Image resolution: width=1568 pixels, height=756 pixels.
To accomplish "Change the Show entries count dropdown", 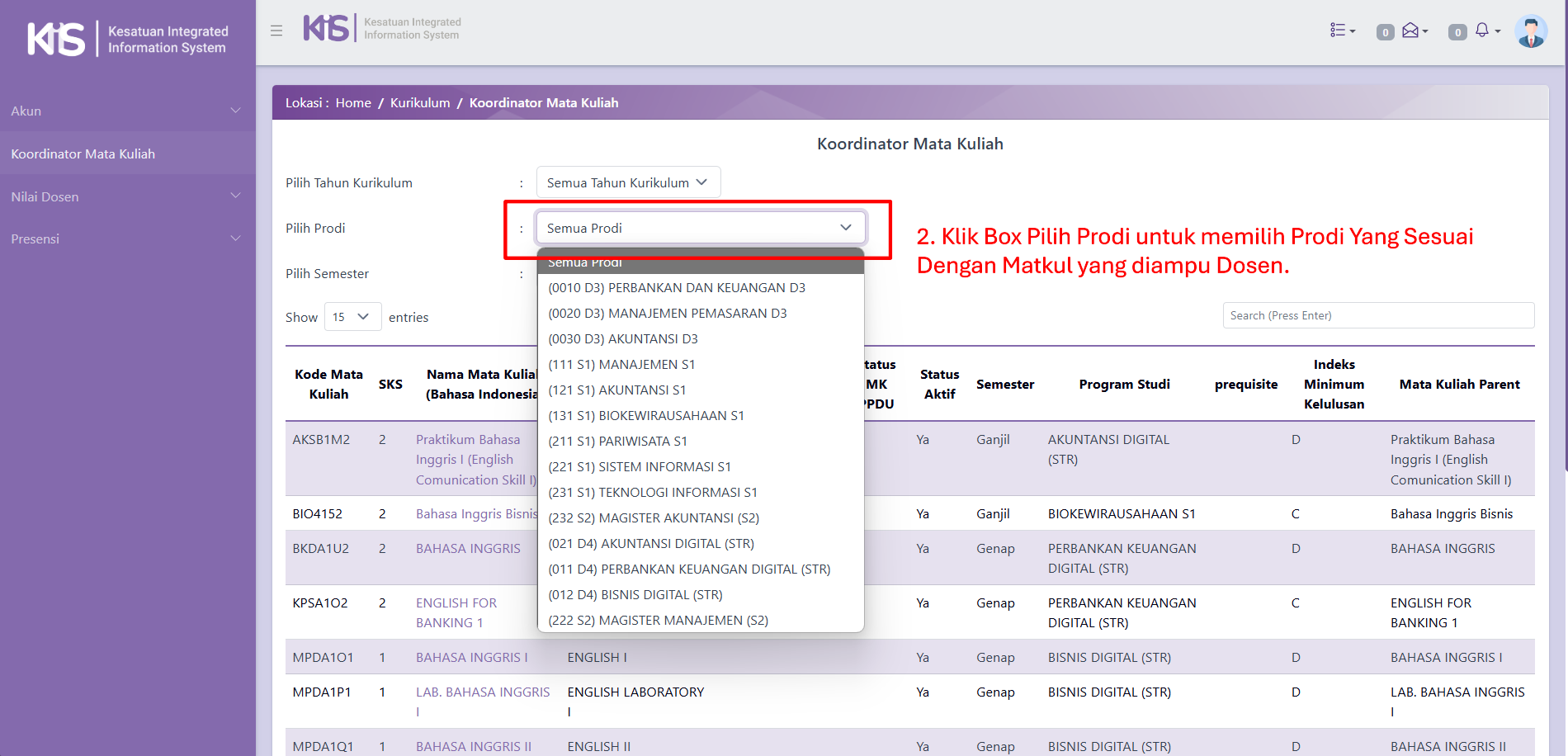I will pos(352,317).
